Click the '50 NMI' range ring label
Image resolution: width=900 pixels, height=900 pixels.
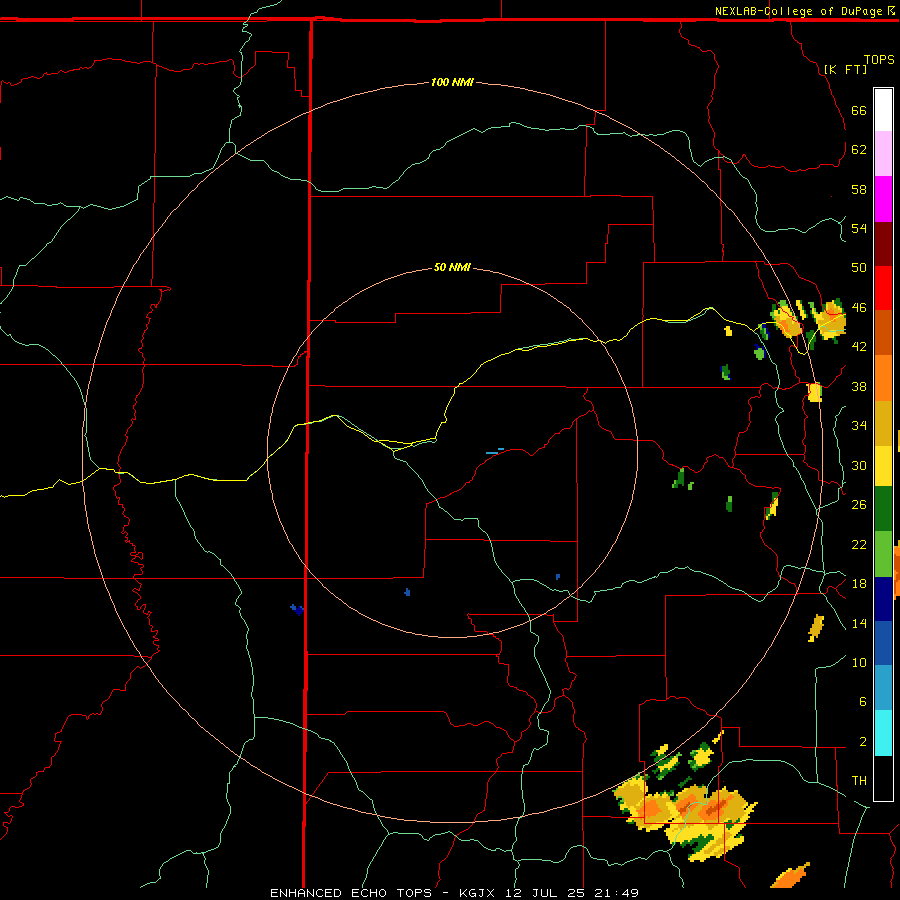452,267
